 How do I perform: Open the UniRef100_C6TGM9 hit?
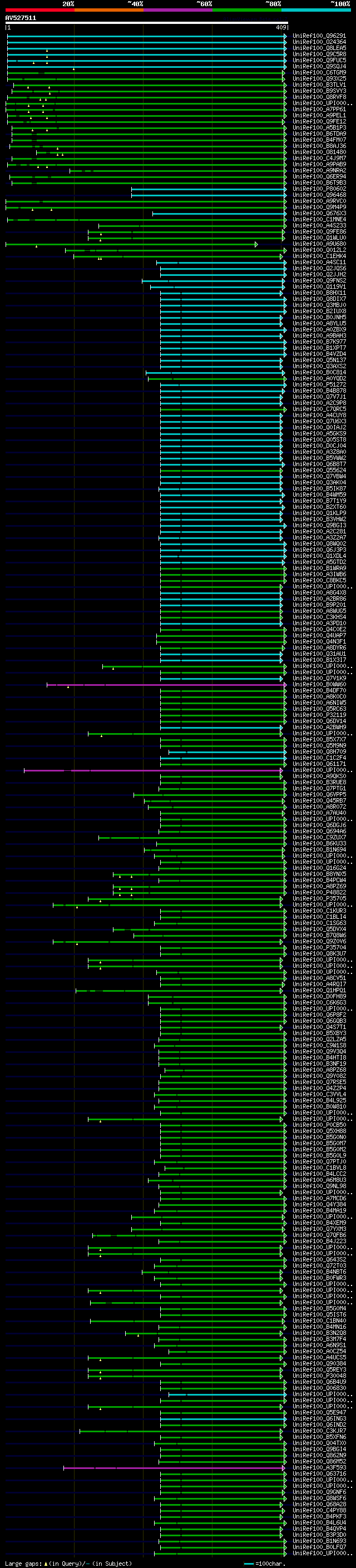319,72
